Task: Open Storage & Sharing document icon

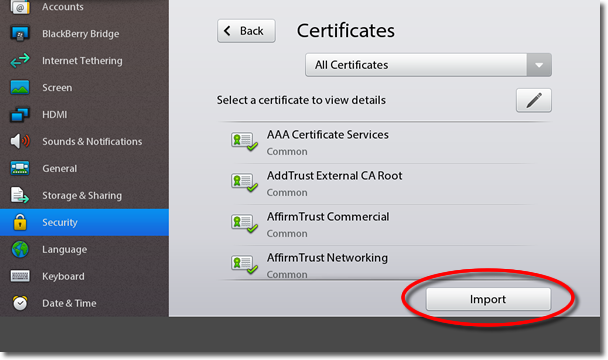Action: 19,195
